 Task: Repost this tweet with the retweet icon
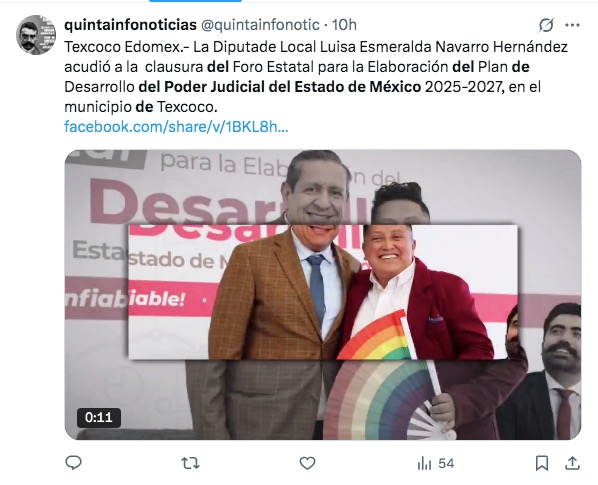190,463
